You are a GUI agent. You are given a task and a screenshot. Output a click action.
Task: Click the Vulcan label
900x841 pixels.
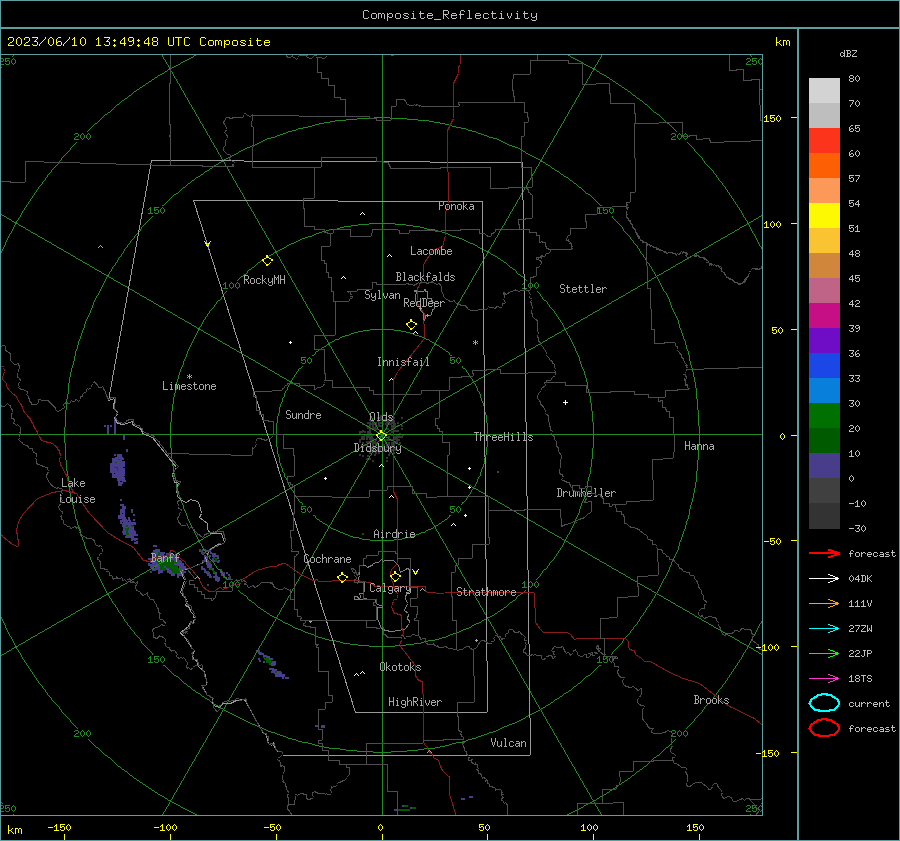point(508,743)
